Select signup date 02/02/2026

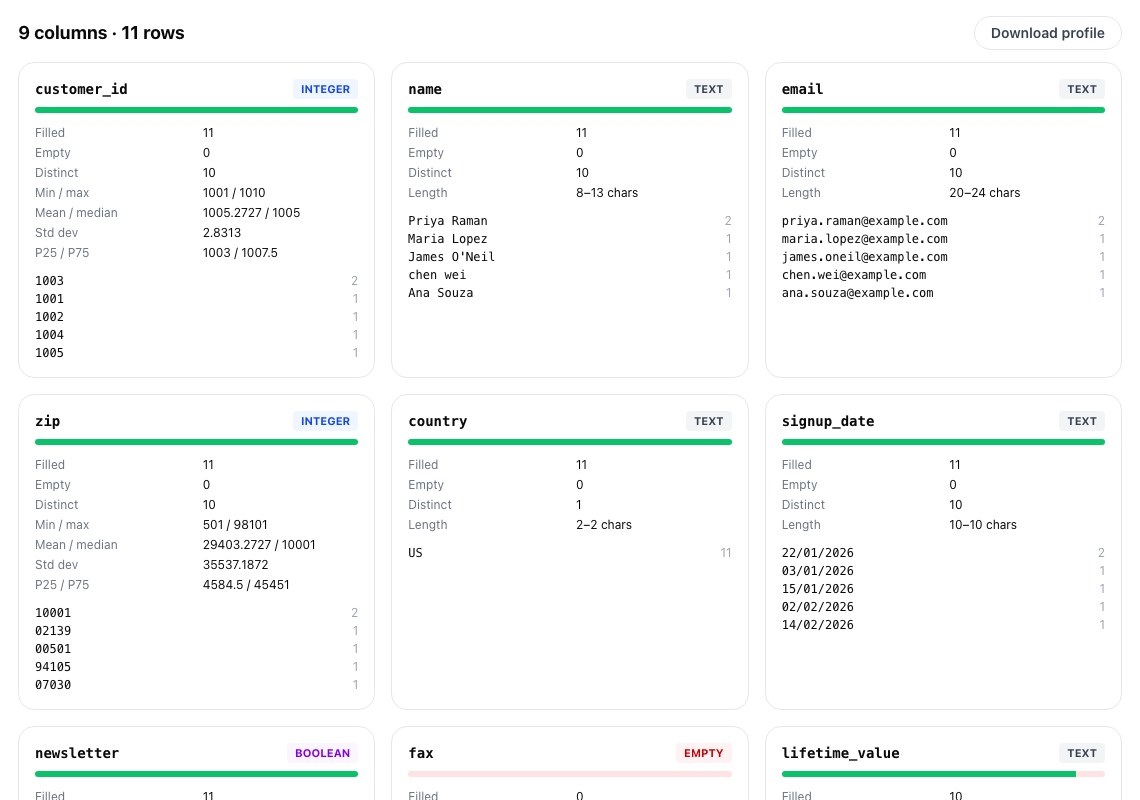click(x=818, y=607)
